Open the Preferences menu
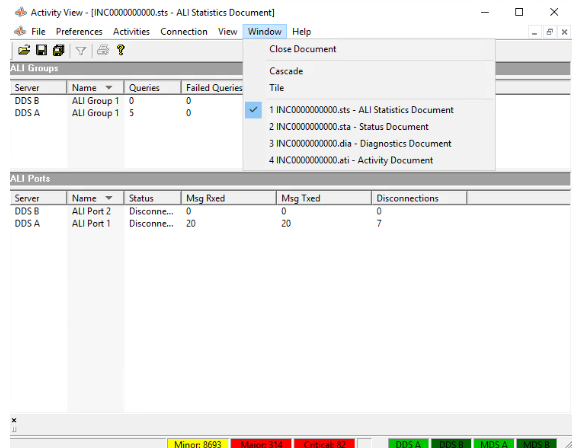Viewport: 578px width, 448px height. coord(79,32)
